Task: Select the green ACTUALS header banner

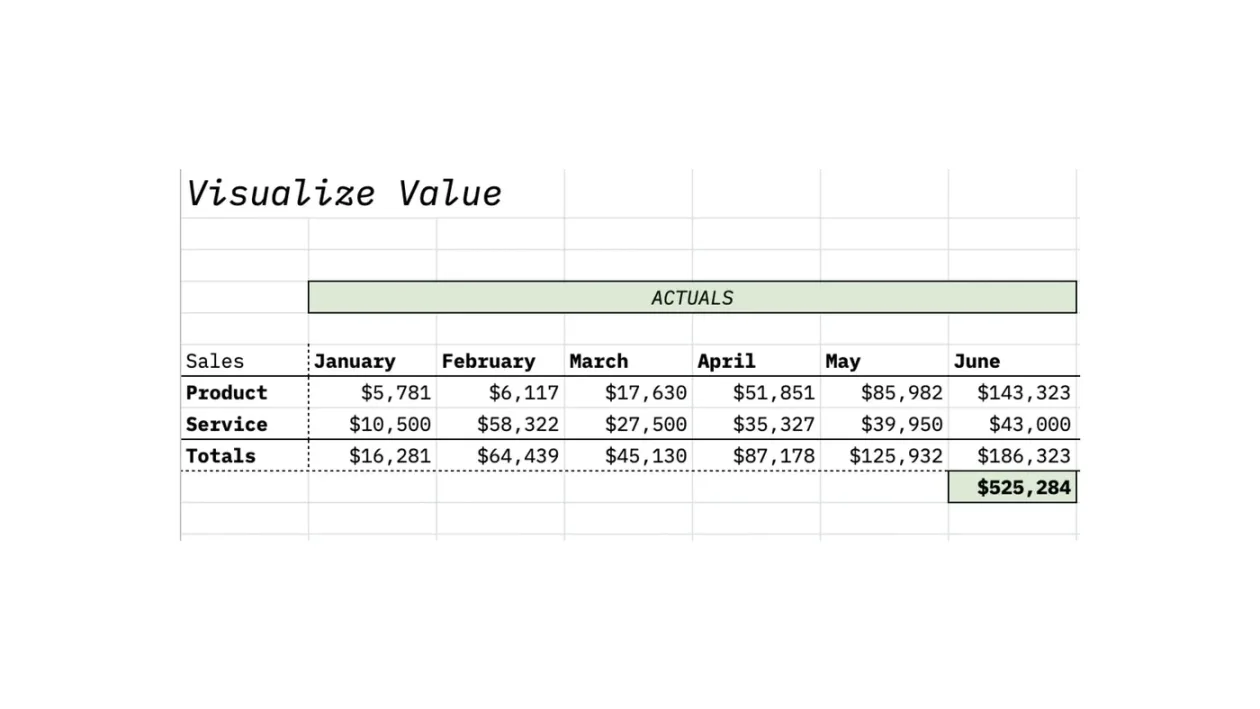Action: tap(692, 297)
